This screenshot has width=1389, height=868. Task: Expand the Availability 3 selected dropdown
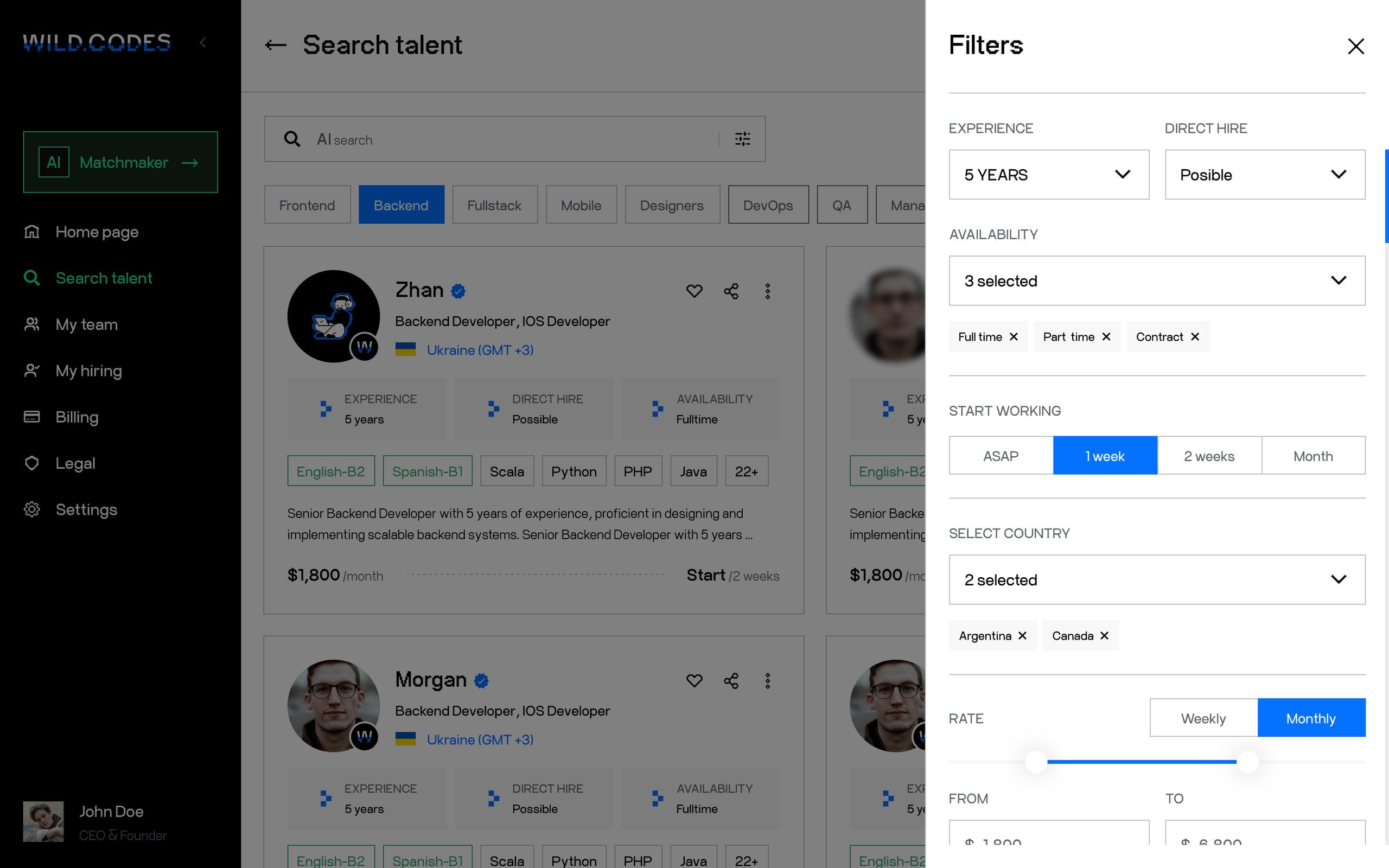click(1157, 280)
